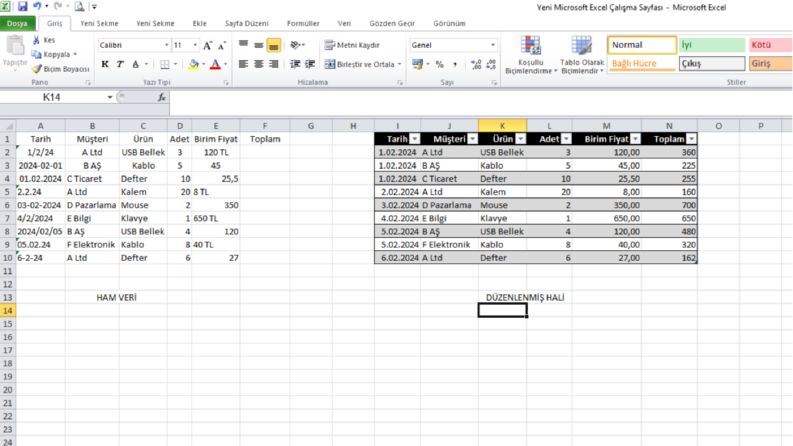Viewport: 793px width, 446px height.
Task: Select the row 14 header
Action: pos(8,310)
